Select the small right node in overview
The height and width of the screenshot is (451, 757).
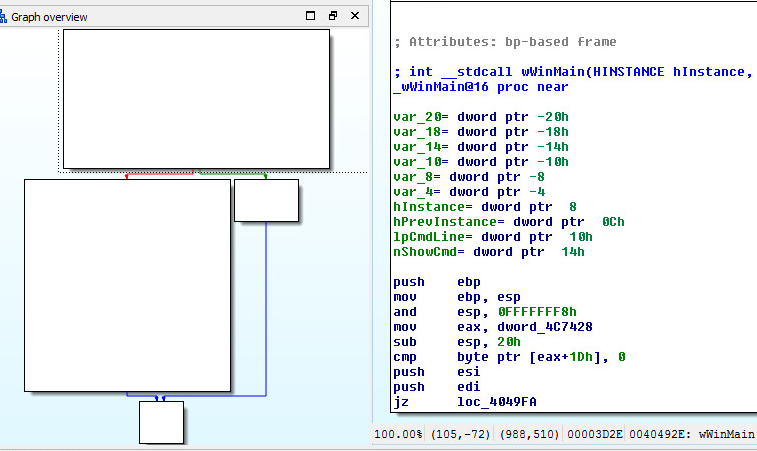tap(266, 200)
